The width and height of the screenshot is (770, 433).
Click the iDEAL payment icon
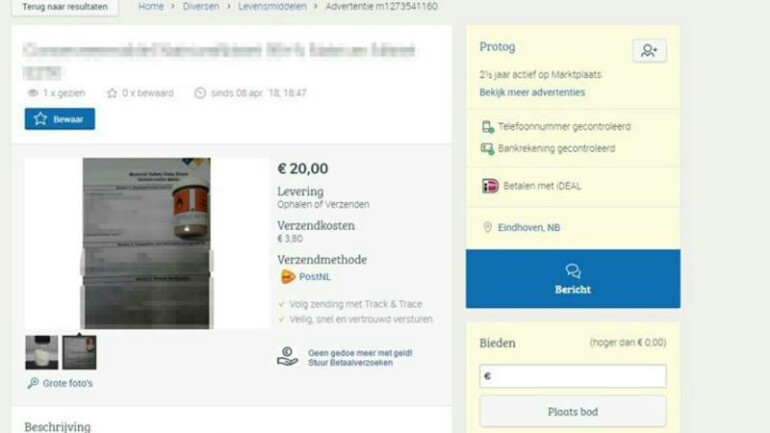[x=490, y=186]
